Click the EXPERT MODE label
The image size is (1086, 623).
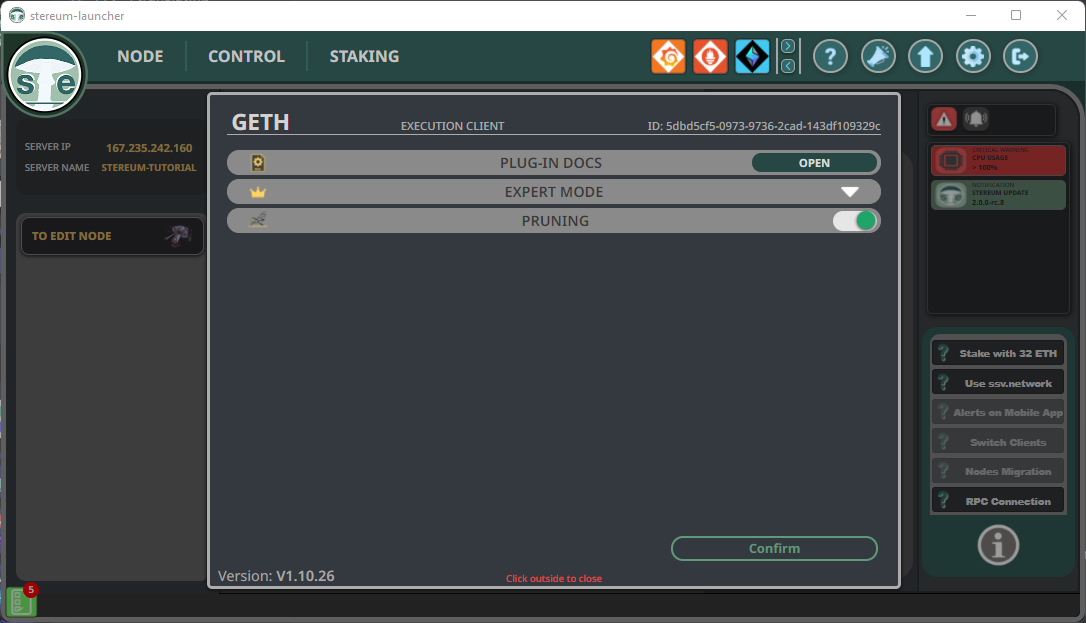coord(554,192)
